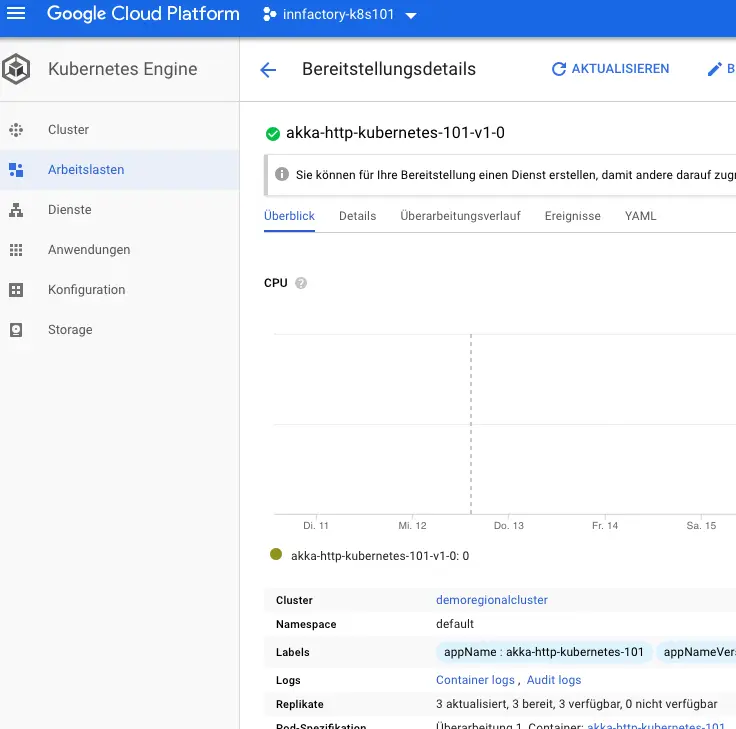Open Anwendungen in the sidebar
The width and height of the screenshot is (736, 729).
[x=120, y=250]
